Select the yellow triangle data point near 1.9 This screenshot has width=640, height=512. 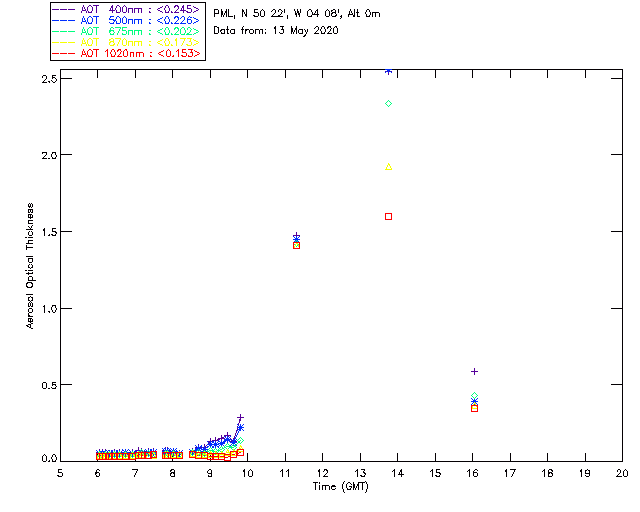point(389,167)
